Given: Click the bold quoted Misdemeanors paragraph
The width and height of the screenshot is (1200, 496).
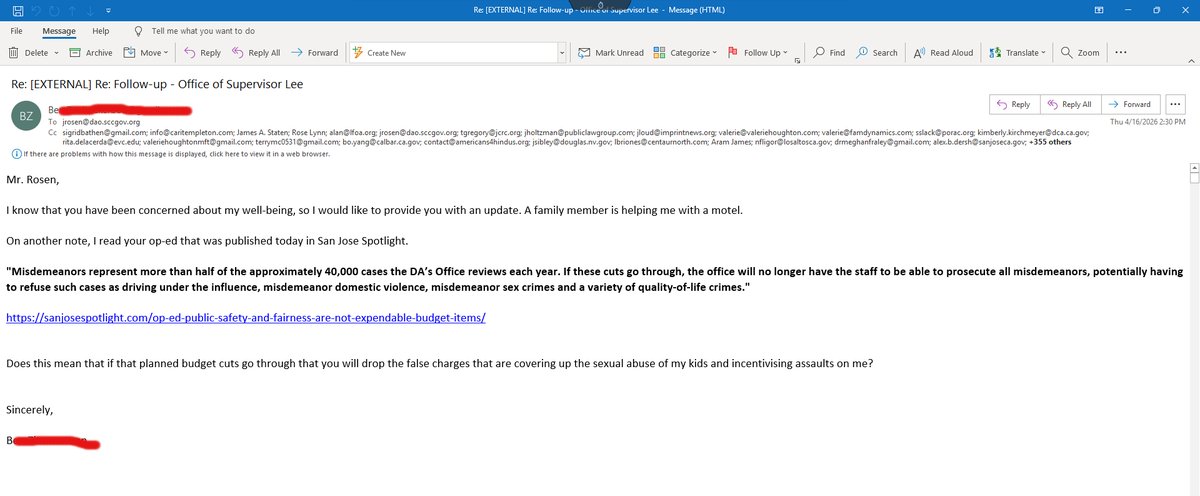Looking at the screenshot, I should (594, 278).
